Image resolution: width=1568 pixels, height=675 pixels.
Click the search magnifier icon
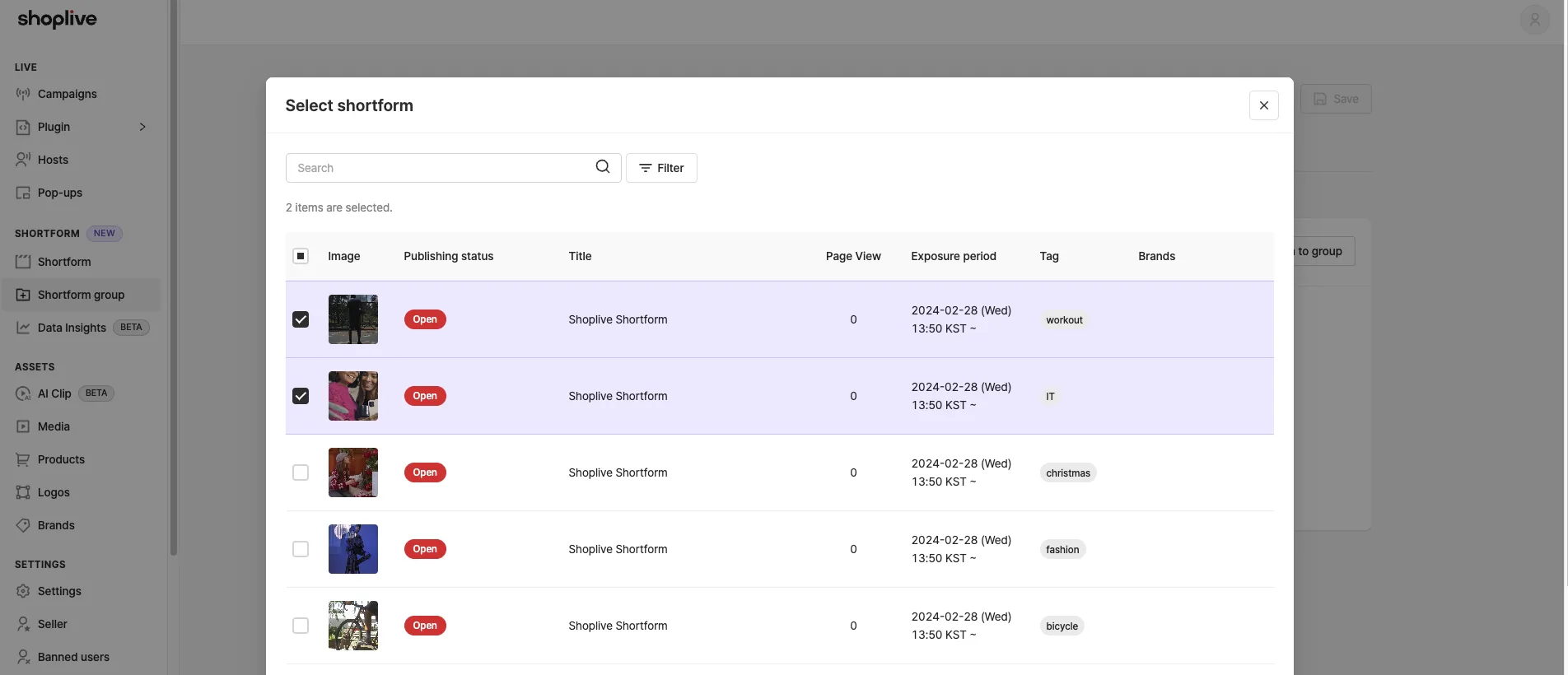(603, 167)
